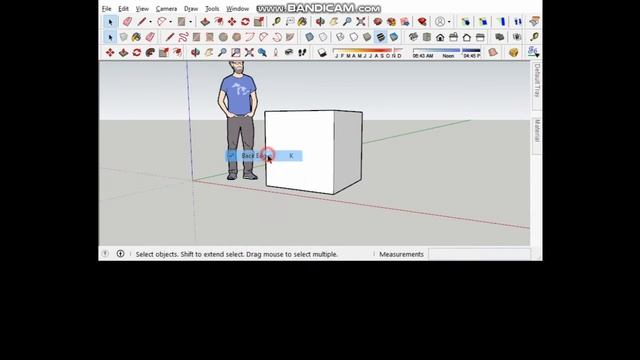This screenshot has width=640, height=360.
Task: Click the 'Measurements' label
Action: pos(402,254)
